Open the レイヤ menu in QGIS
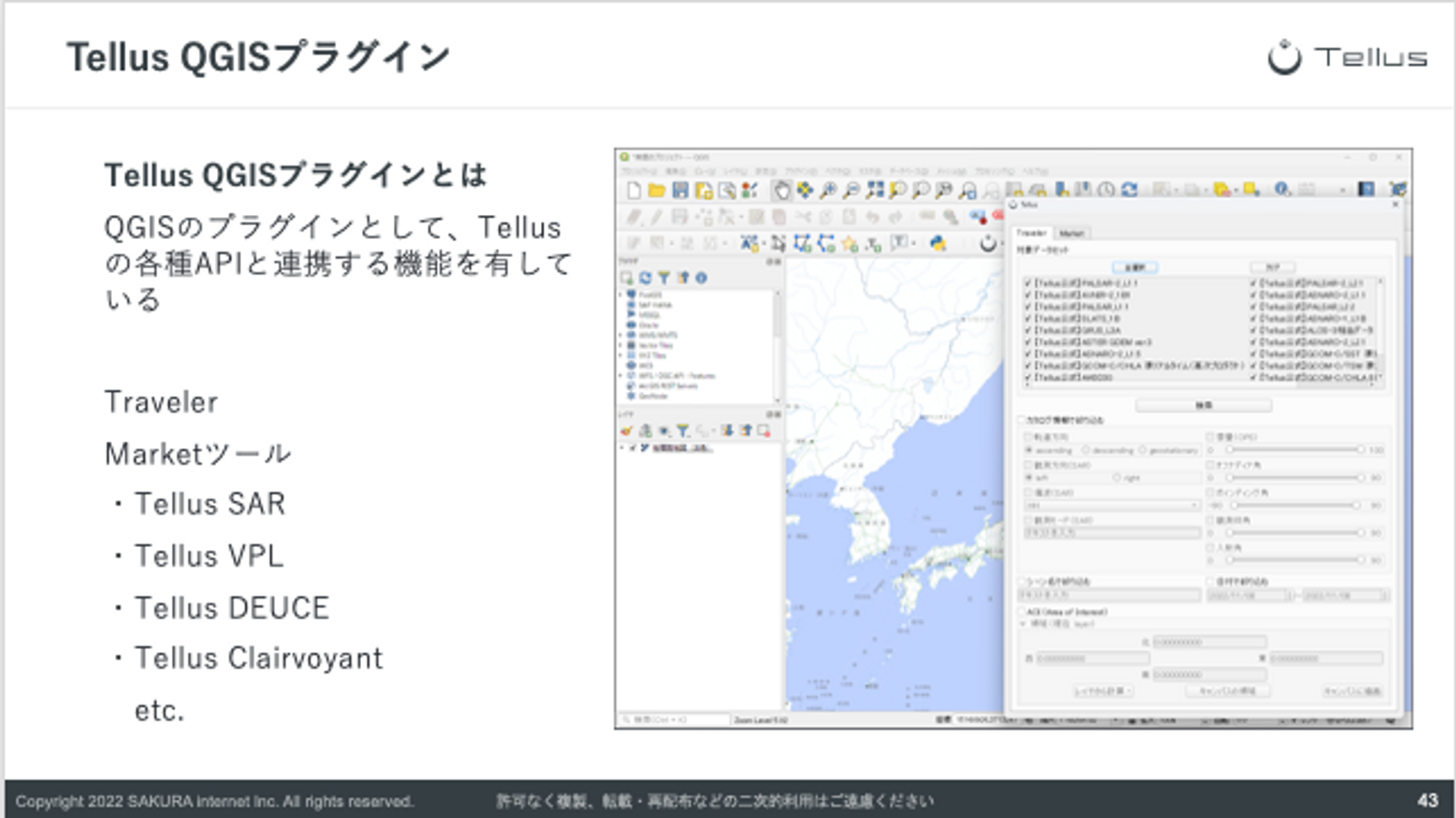Screen dimensions: 1456x818 click(x=735, y=172)
